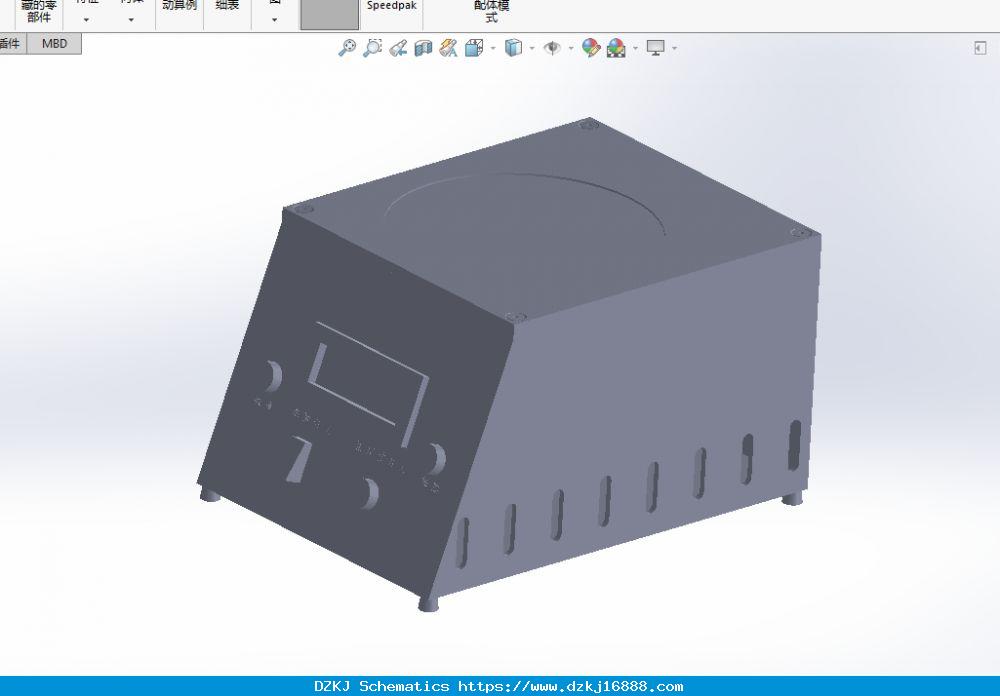The height and width of the screenshot is (696, 1000).
Task: Open the dropdown arrow left of Speedpak
Action: pyautogui.click(x=274, y=20)
